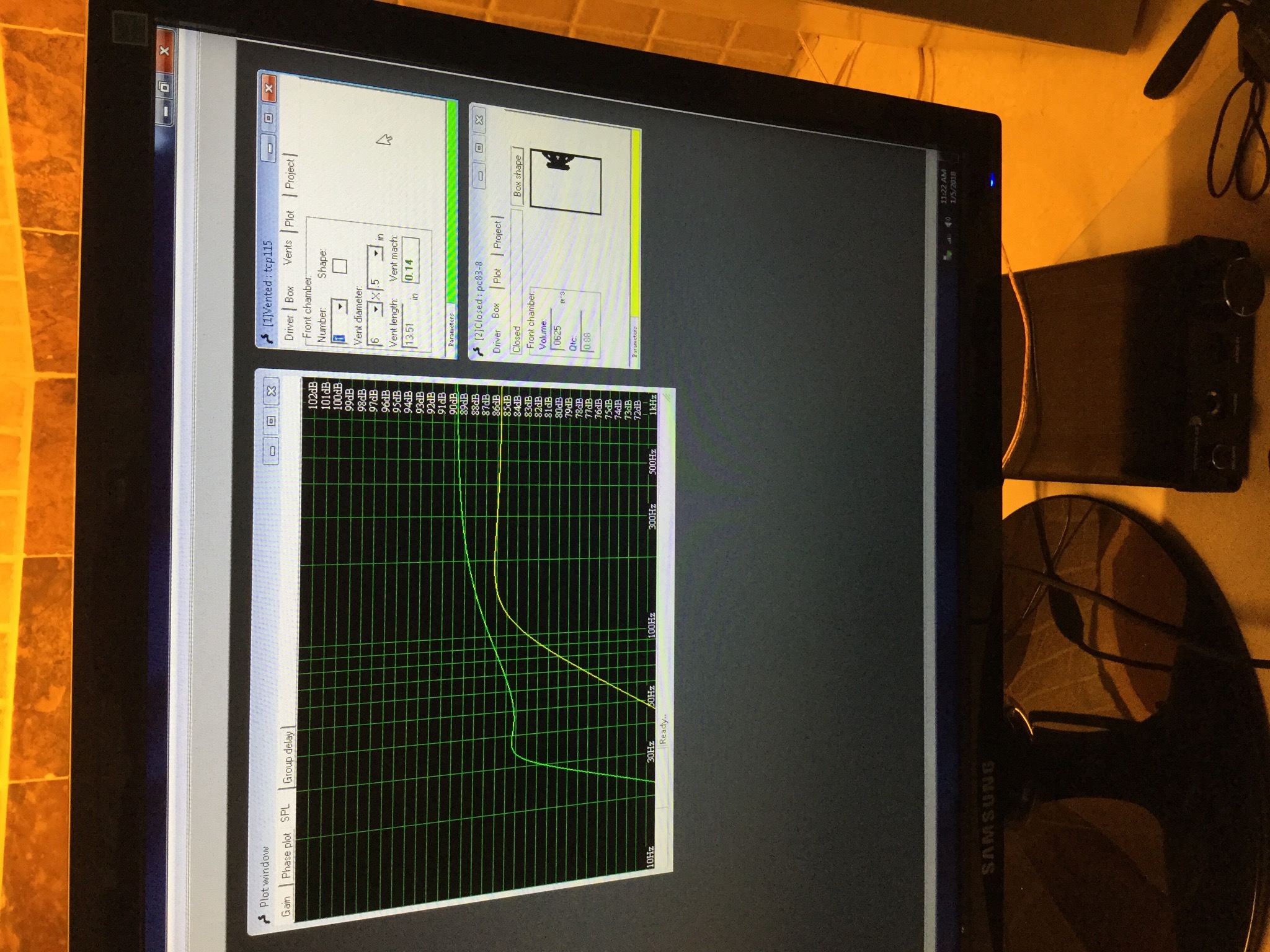Open Driver tab in Vented window
This screenshot has width=1270, height=952.
click(289, 325)
